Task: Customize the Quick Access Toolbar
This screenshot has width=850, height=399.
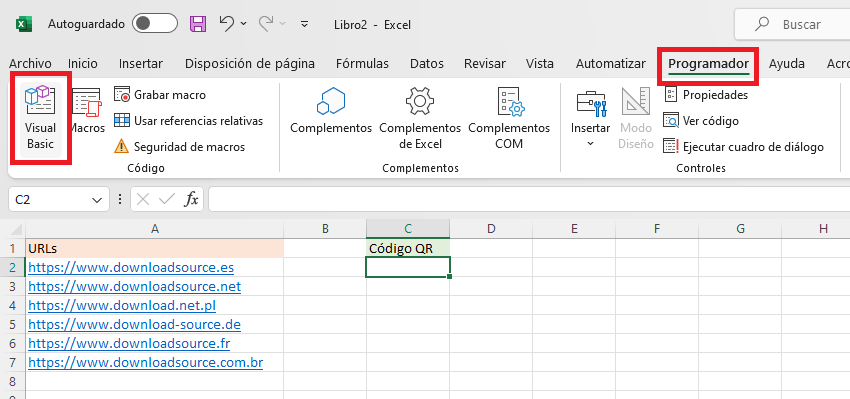Action: 305,24
